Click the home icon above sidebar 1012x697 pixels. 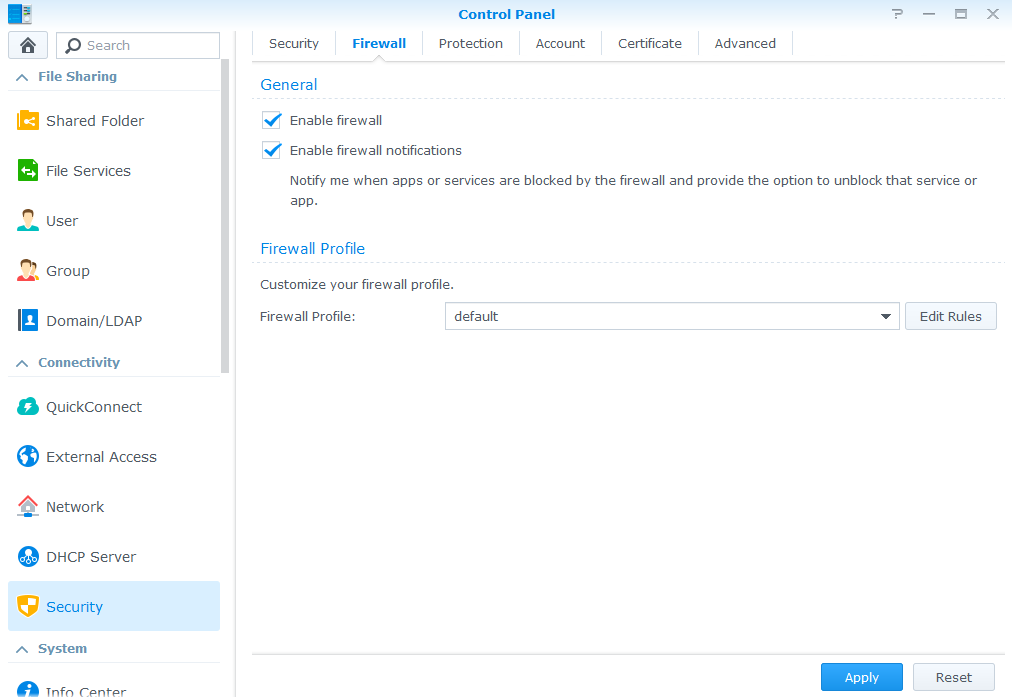[27, 45]
